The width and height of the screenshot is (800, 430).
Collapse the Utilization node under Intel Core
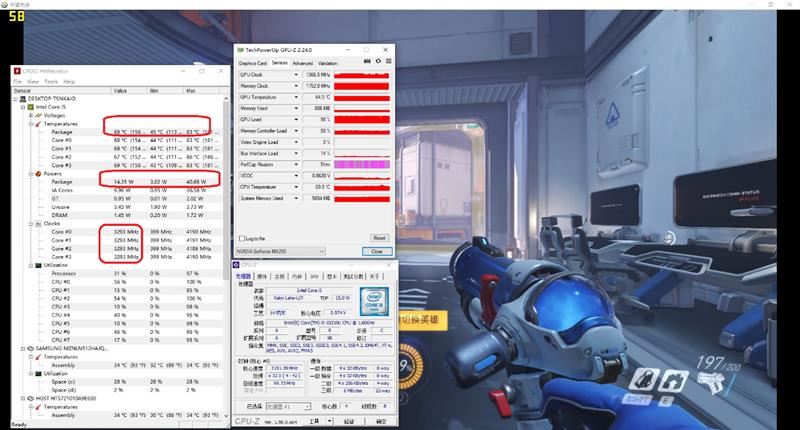pyautogui.click(x=31, y=265)
